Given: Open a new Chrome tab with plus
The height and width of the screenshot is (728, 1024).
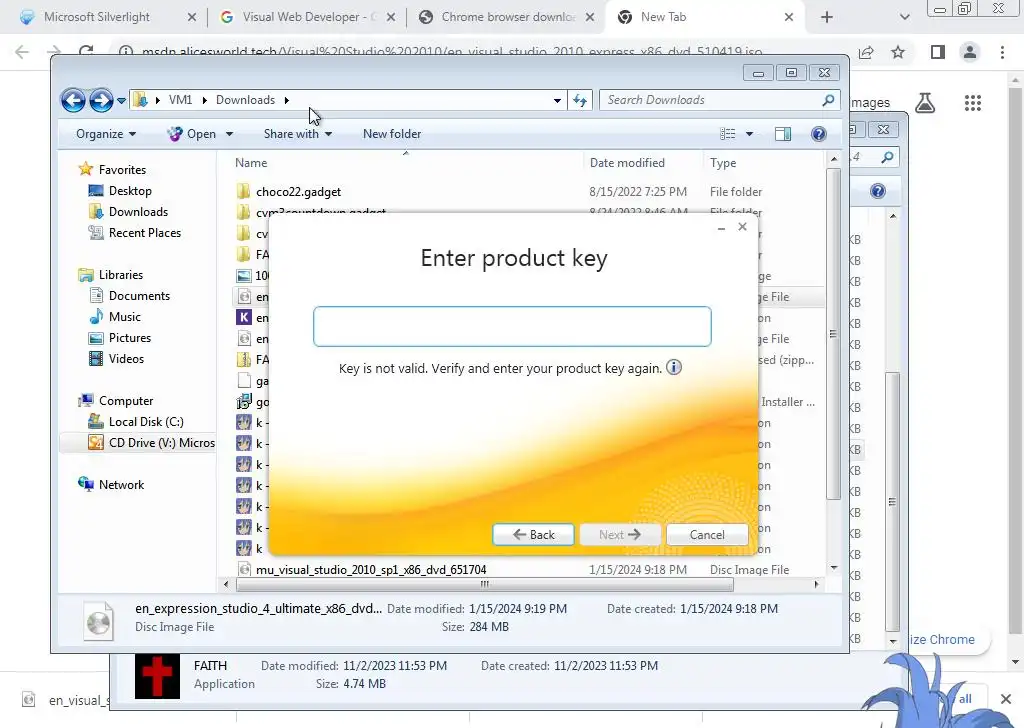Looking at the screenshot, I should pos(827,18).
